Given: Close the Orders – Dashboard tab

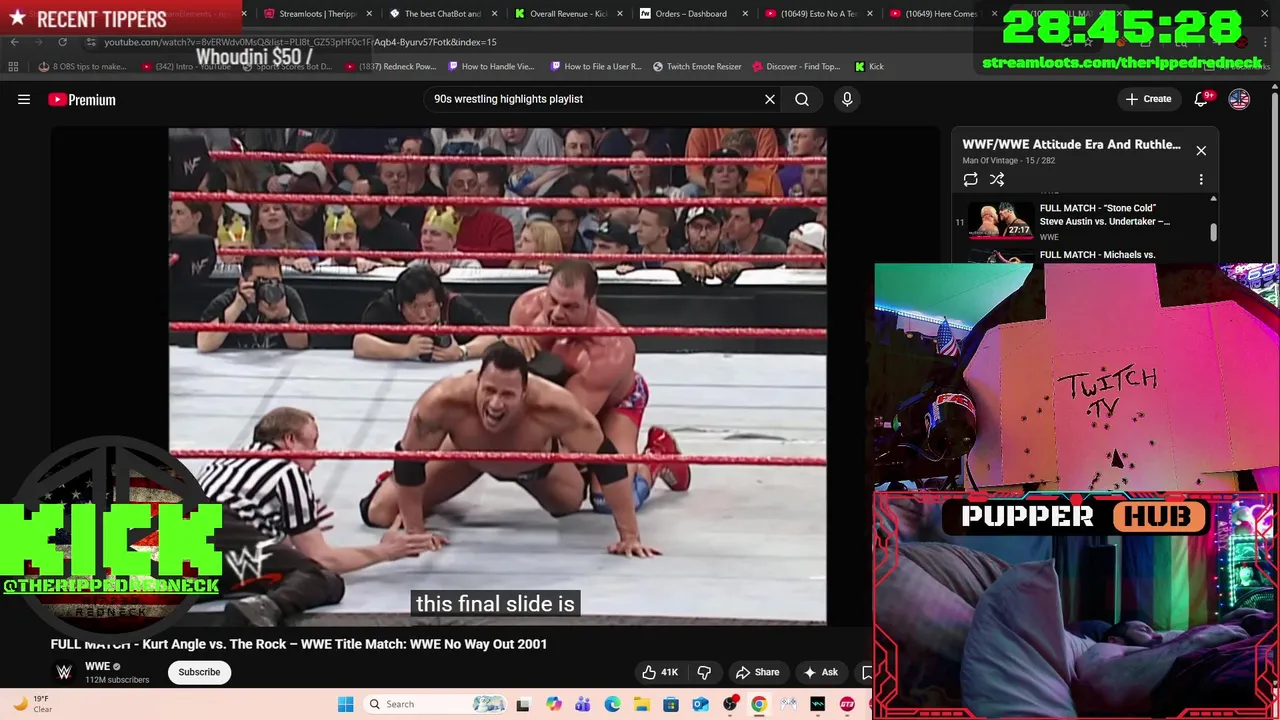Looking at the screenshot, I should coord(745,14).
